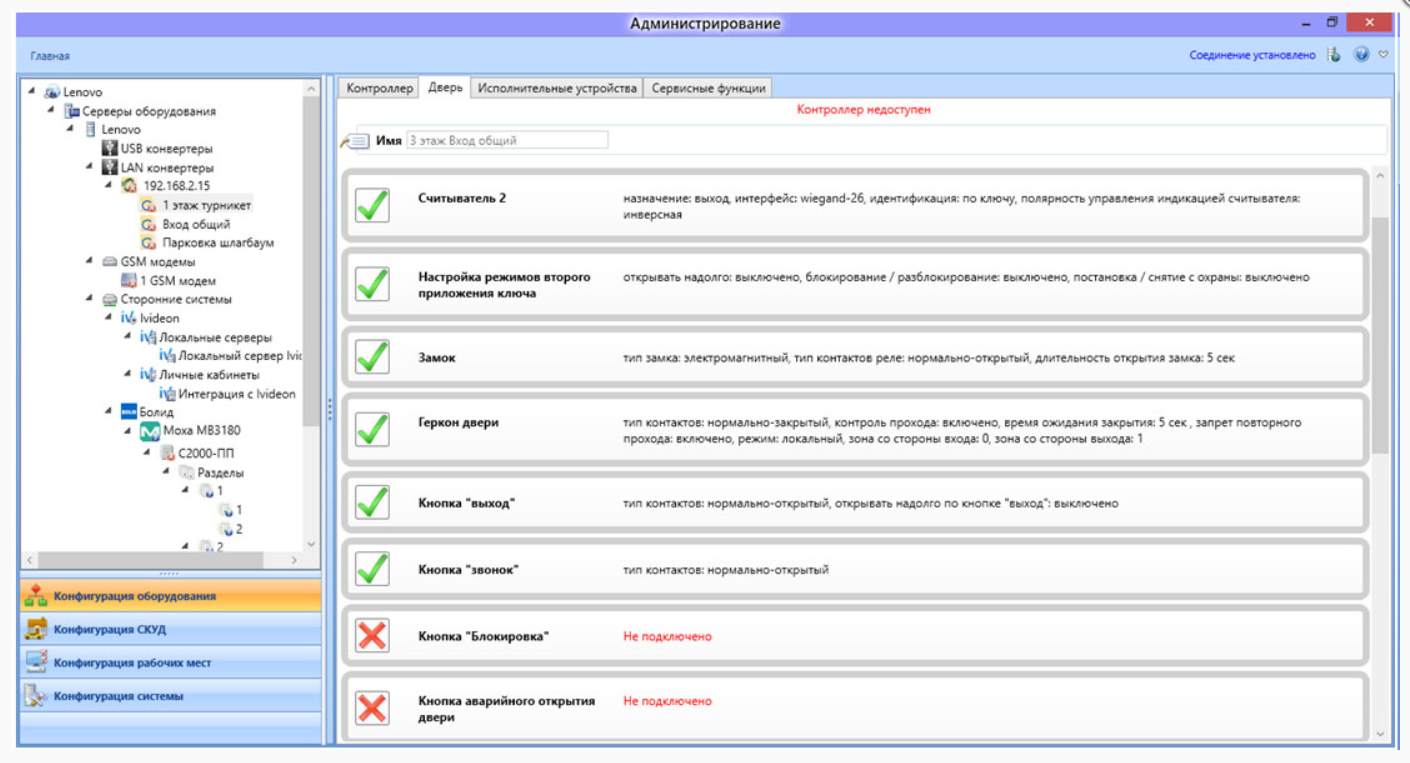This screenshot has width=1410, height=763.
Task: Click the connection status icon near help
Action: 1333,55
